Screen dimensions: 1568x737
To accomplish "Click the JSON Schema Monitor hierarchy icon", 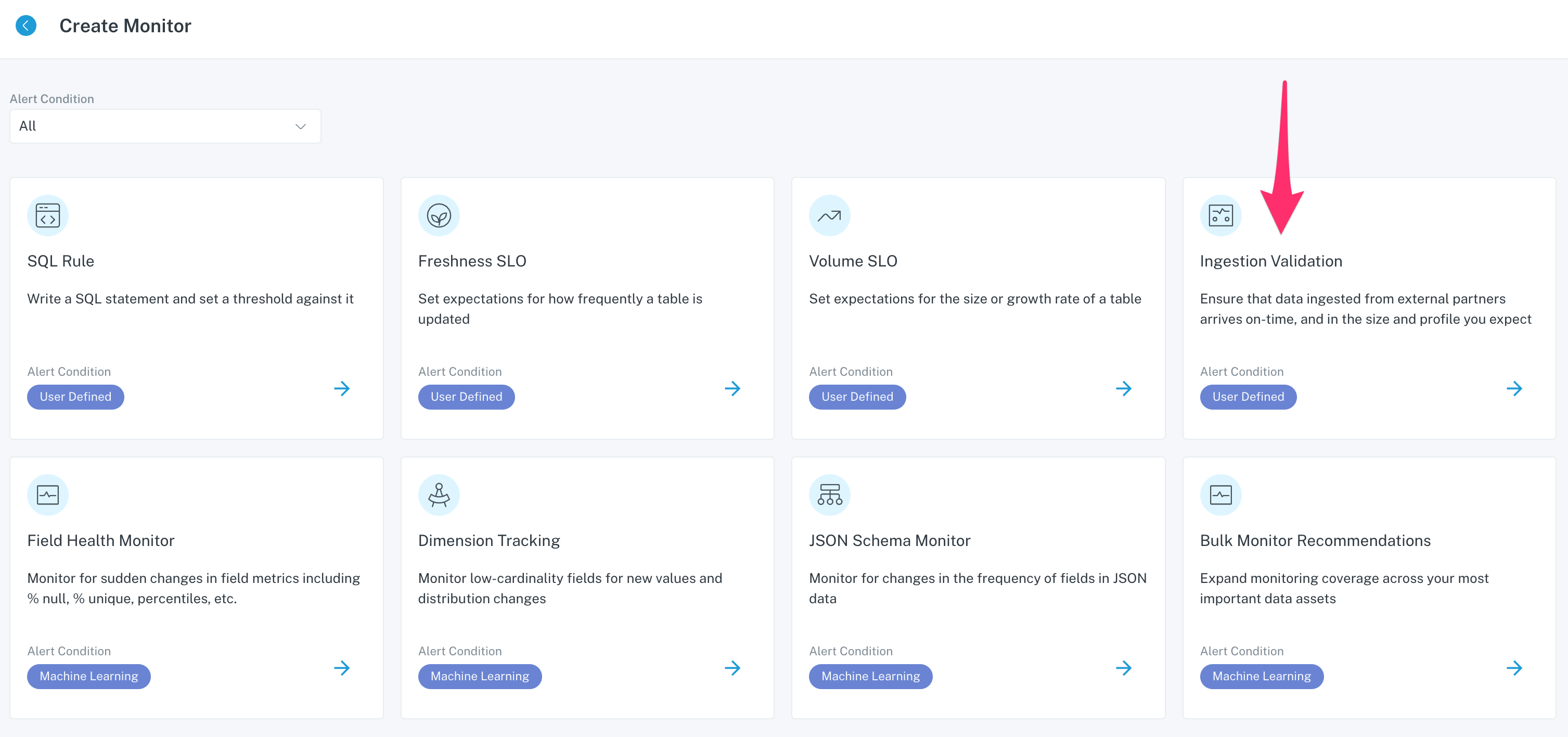I will [829, 494].
